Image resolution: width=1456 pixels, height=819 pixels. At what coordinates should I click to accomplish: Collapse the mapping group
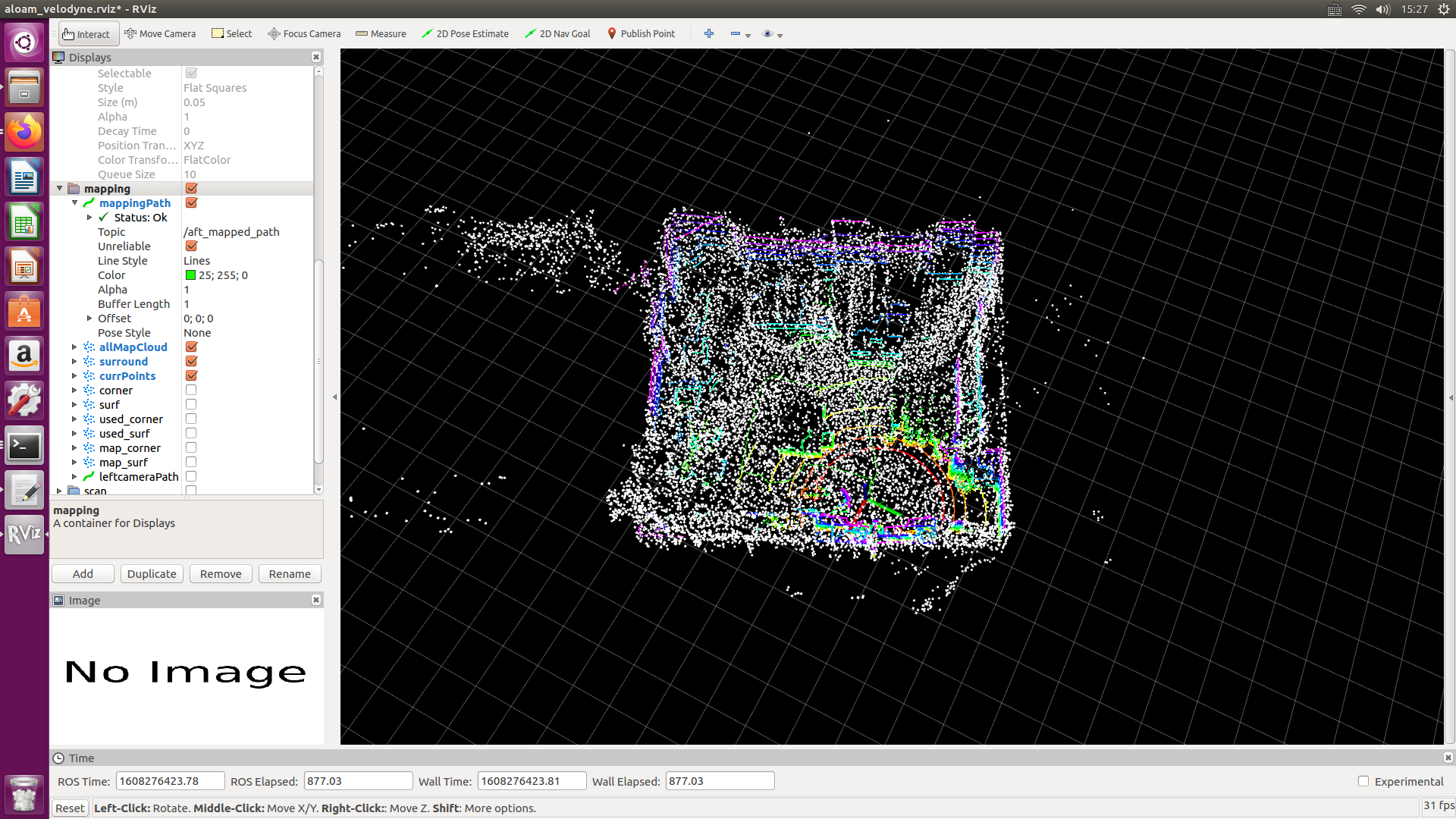[x=60, y=189]
